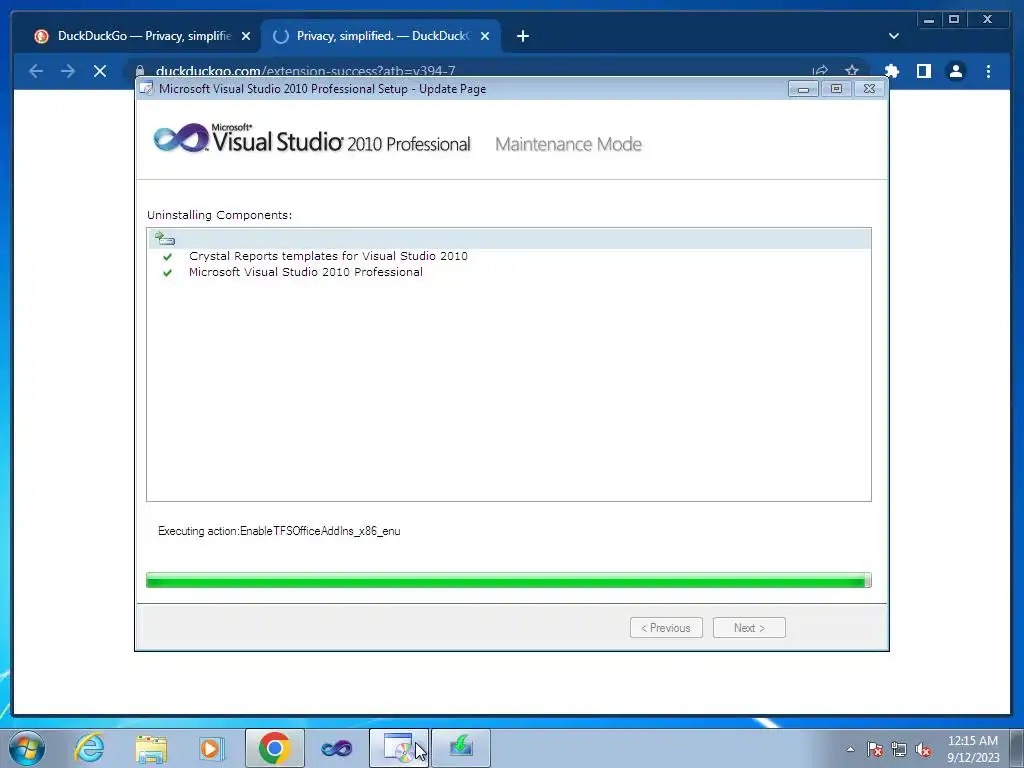Screen dimensions: 1024x768
Task: Open a new Chrome tab
Action: click(x=522, y=36)
